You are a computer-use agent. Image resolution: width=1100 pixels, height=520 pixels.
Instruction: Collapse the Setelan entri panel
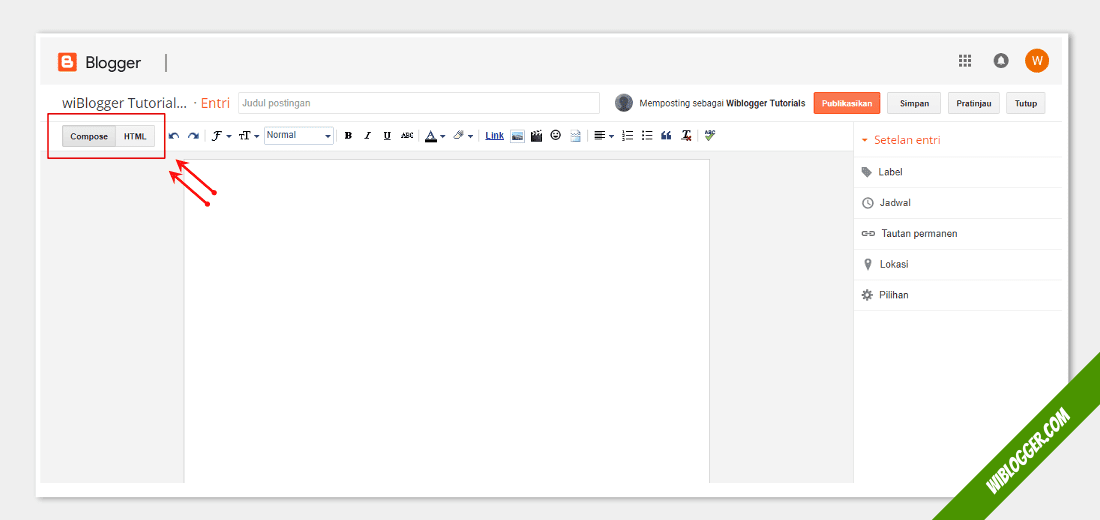tap(901, 140)
